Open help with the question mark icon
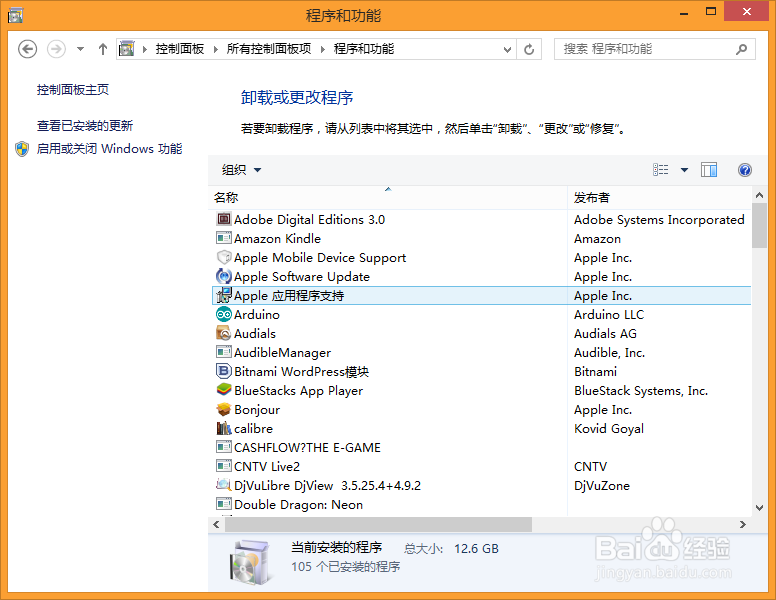Viewport: 776px width, 600px height. (744, 170)
